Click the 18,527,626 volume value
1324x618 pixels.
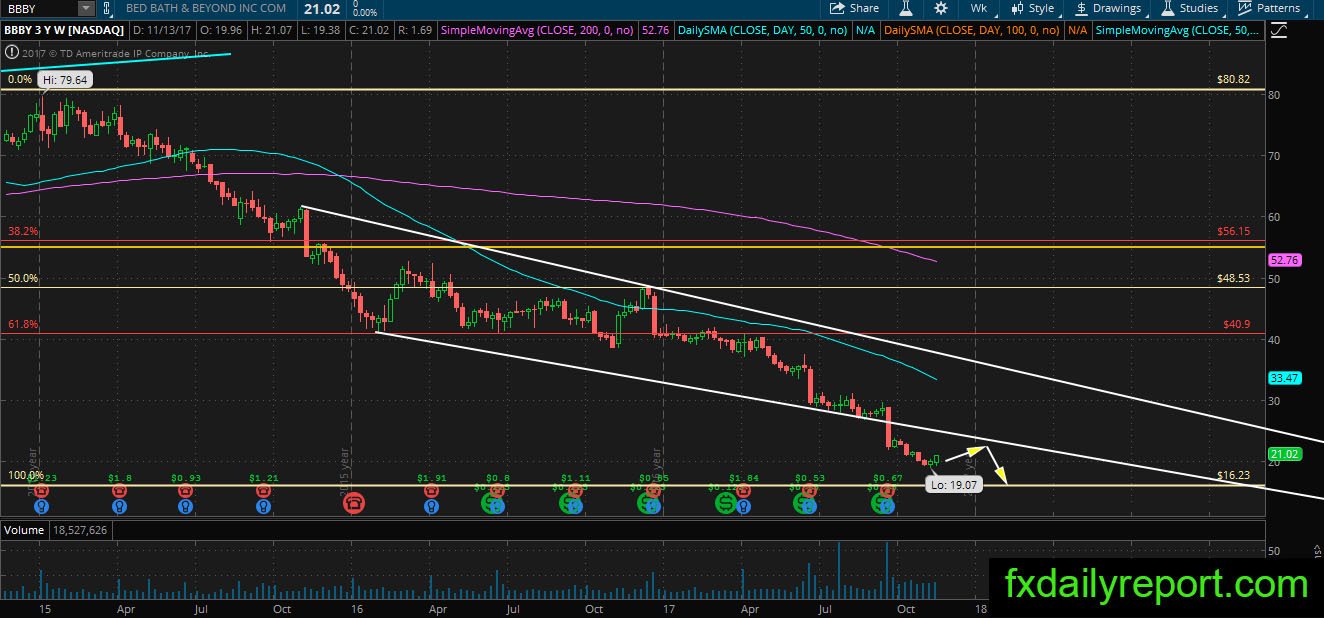coord(81,528)
